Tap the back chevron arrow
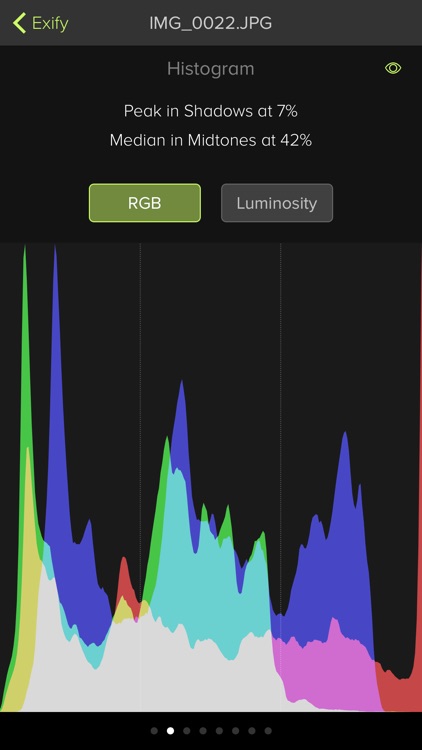The height and width of the screenshot is (750, 422). coord(19,23)
